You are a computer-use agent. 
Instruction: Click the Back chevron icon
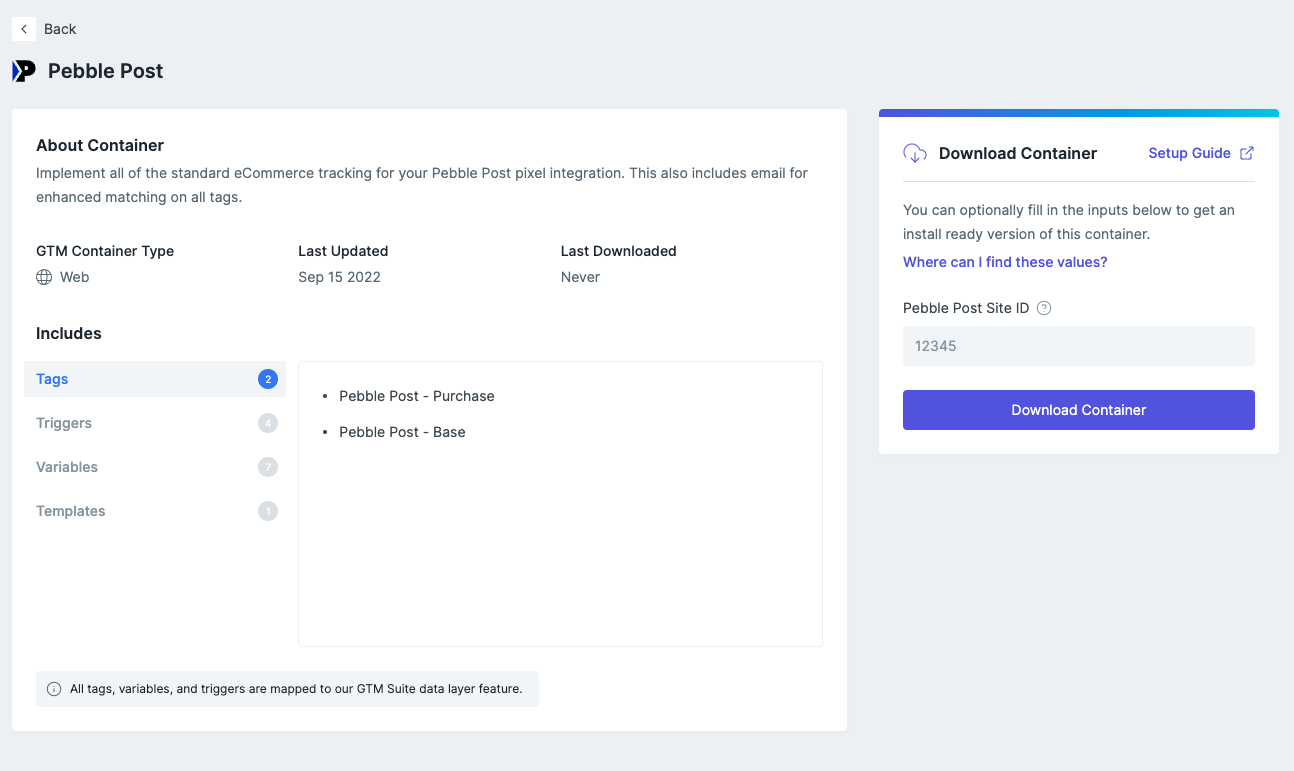click(x=24, y=29)
